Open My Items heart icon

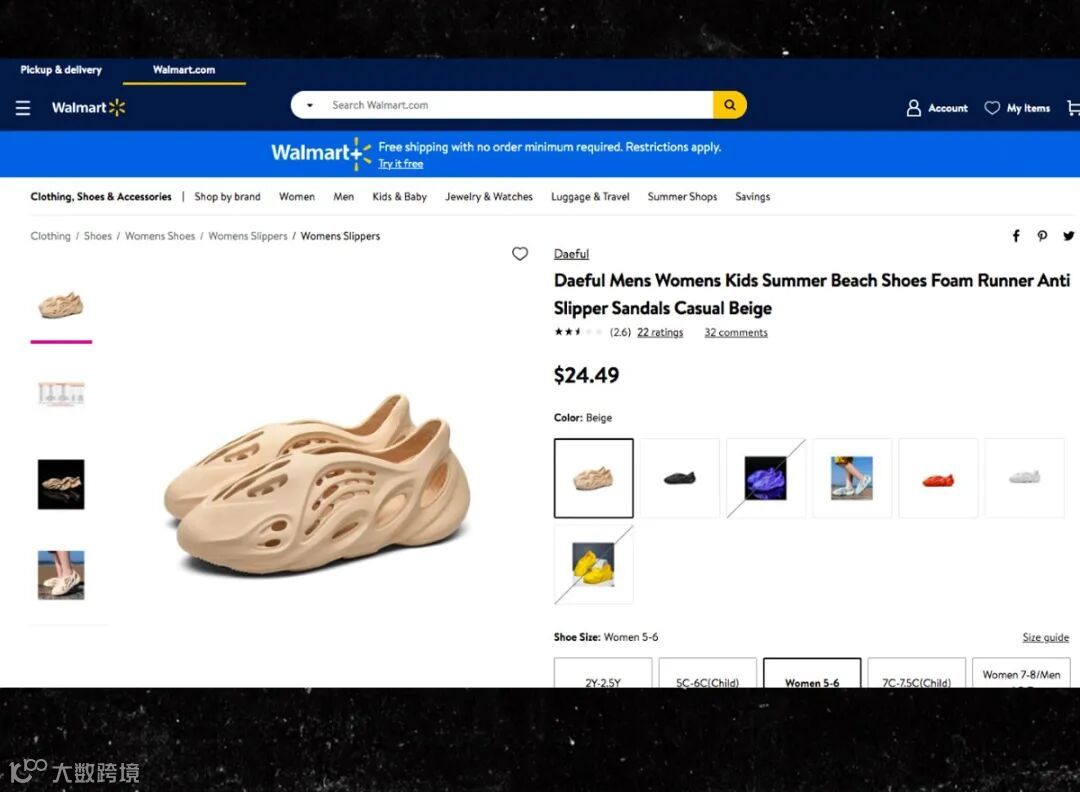tap(992, 108)
